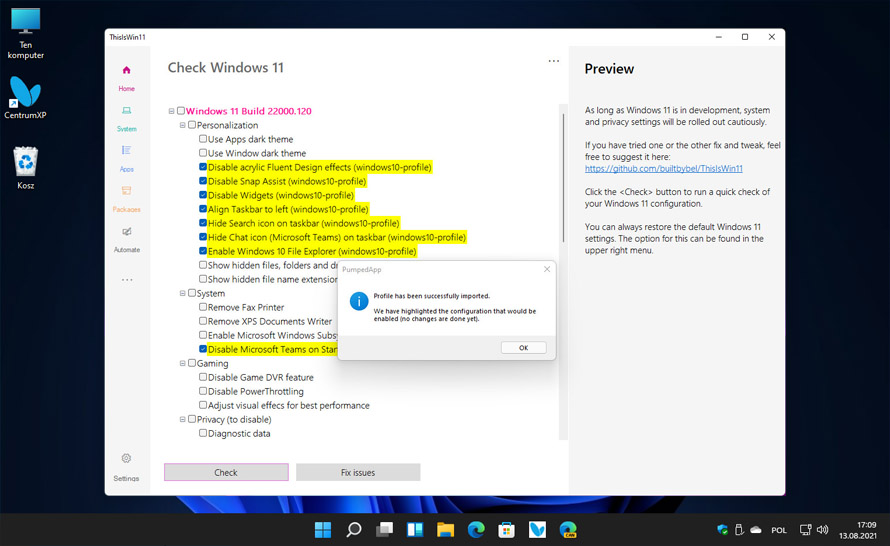This screenshot has width=890, height=546.
Task: Uncheck Disable acrylic Fluent Design effects
Action: click(x=203, y=167)
